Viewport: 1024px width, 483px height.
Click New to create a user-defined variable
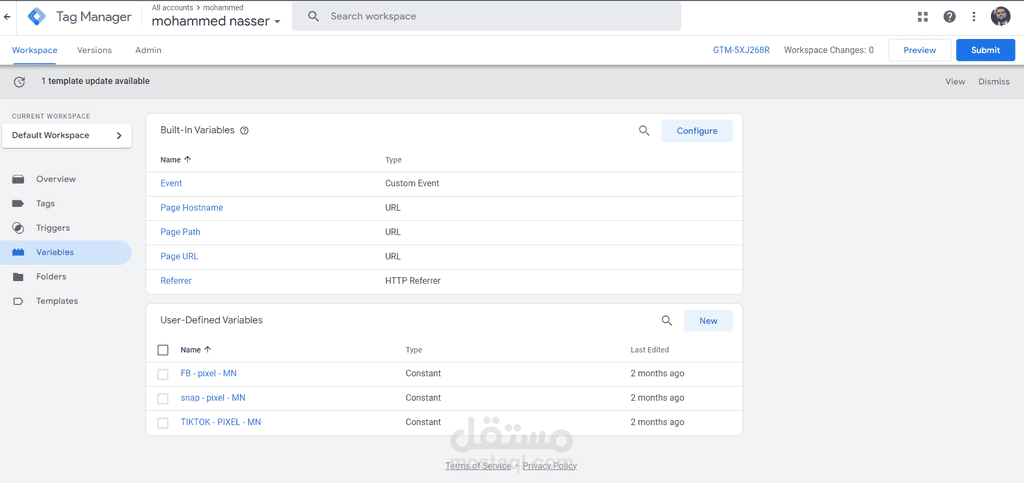[708, 320]
